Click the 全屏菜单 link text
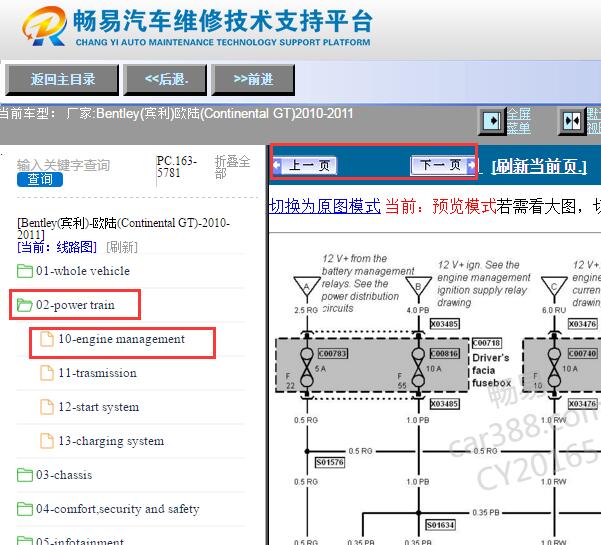 (x=519, y=121)
